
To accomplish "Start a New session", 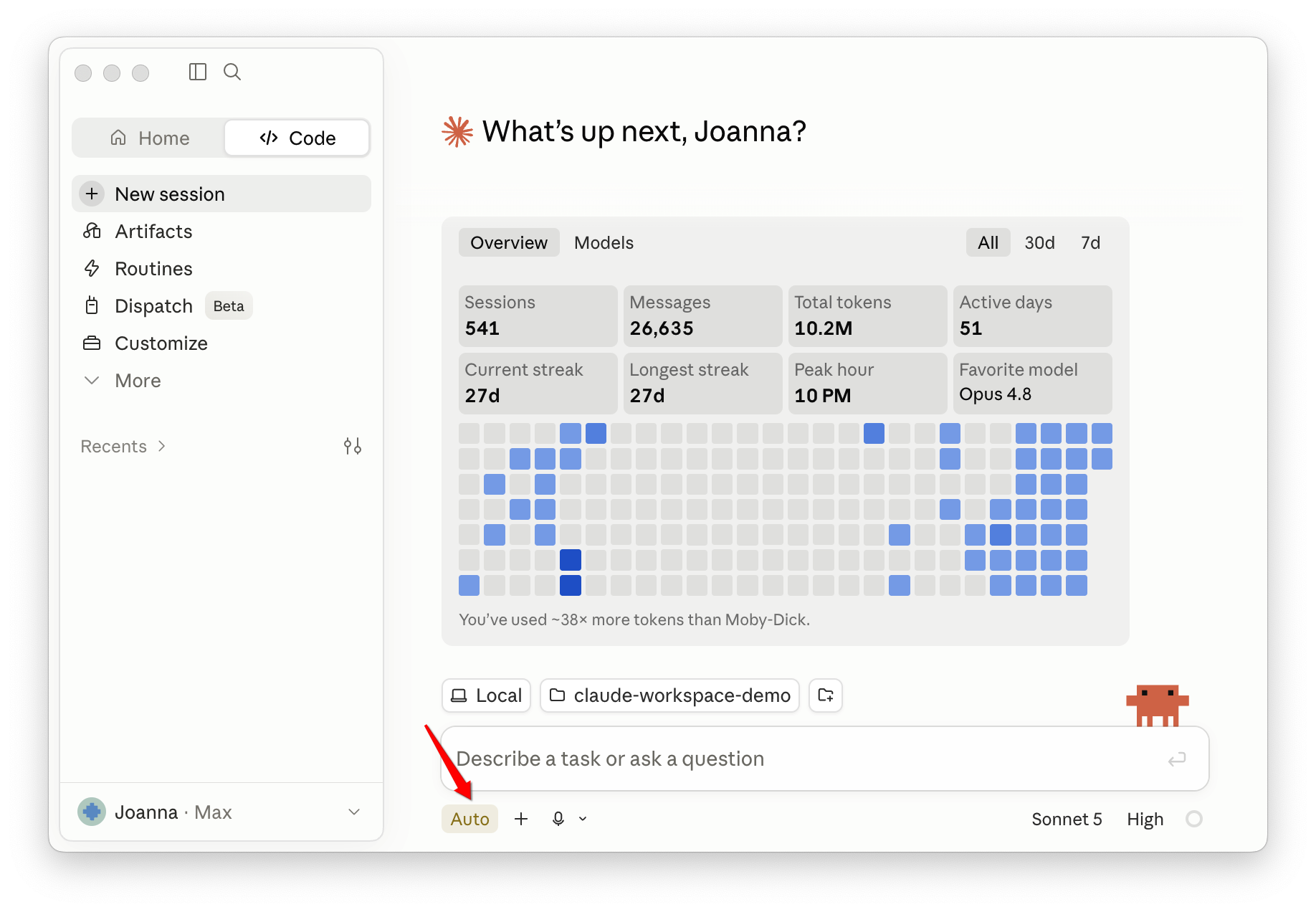I will coord(221,194).
